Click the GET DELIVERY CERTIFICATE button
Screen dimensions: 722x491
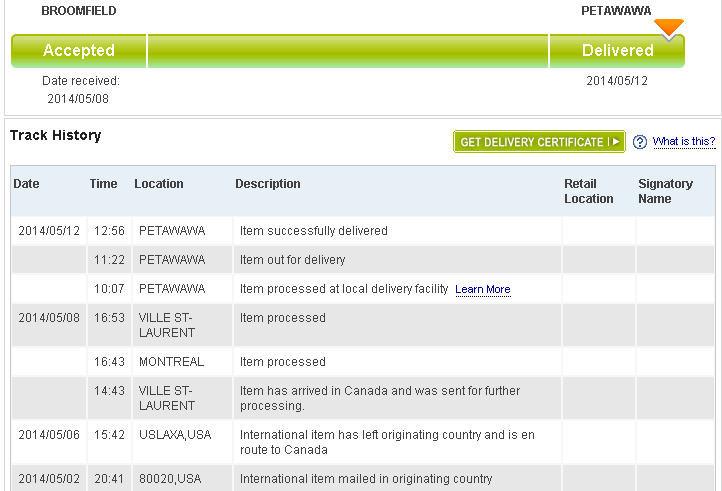[x=539, y=142]
